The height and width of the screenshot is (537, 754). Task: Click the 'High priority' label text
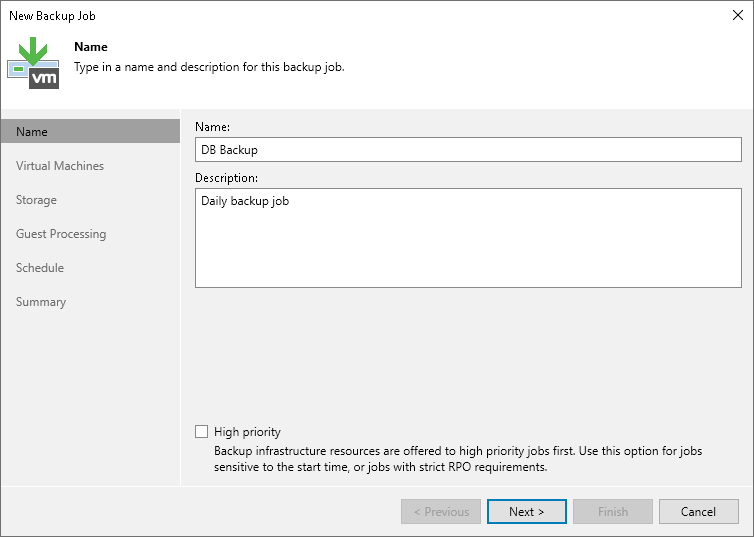coord(247,432)
